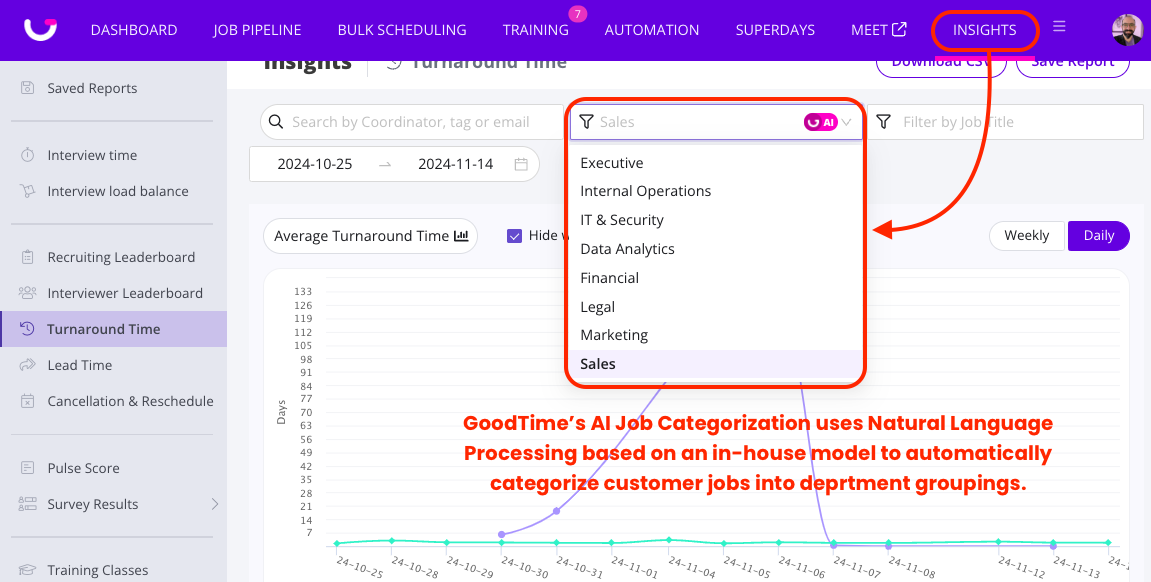This screenshot has width=1151, height=582.
Task: Go to JOB PIPELINE
Action: pos(257,30)
